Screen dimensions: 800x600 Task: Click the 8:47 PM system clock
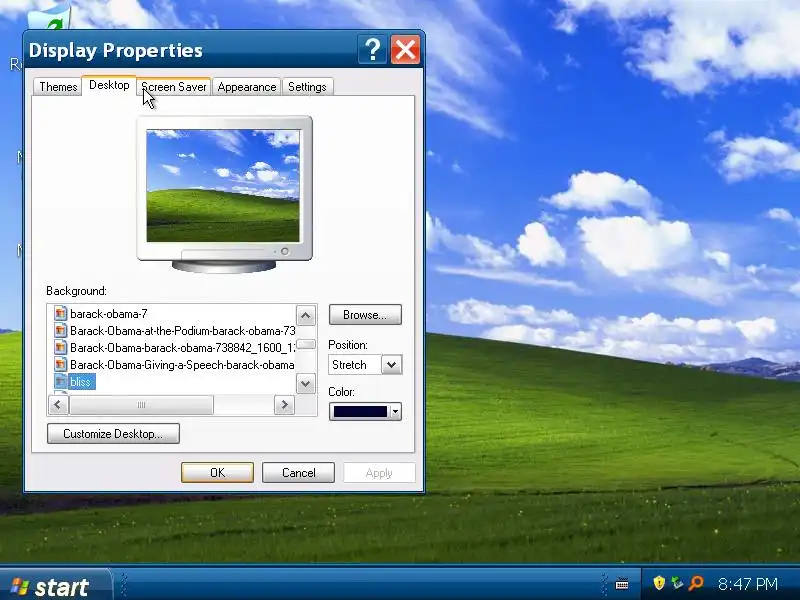point(747,584)
